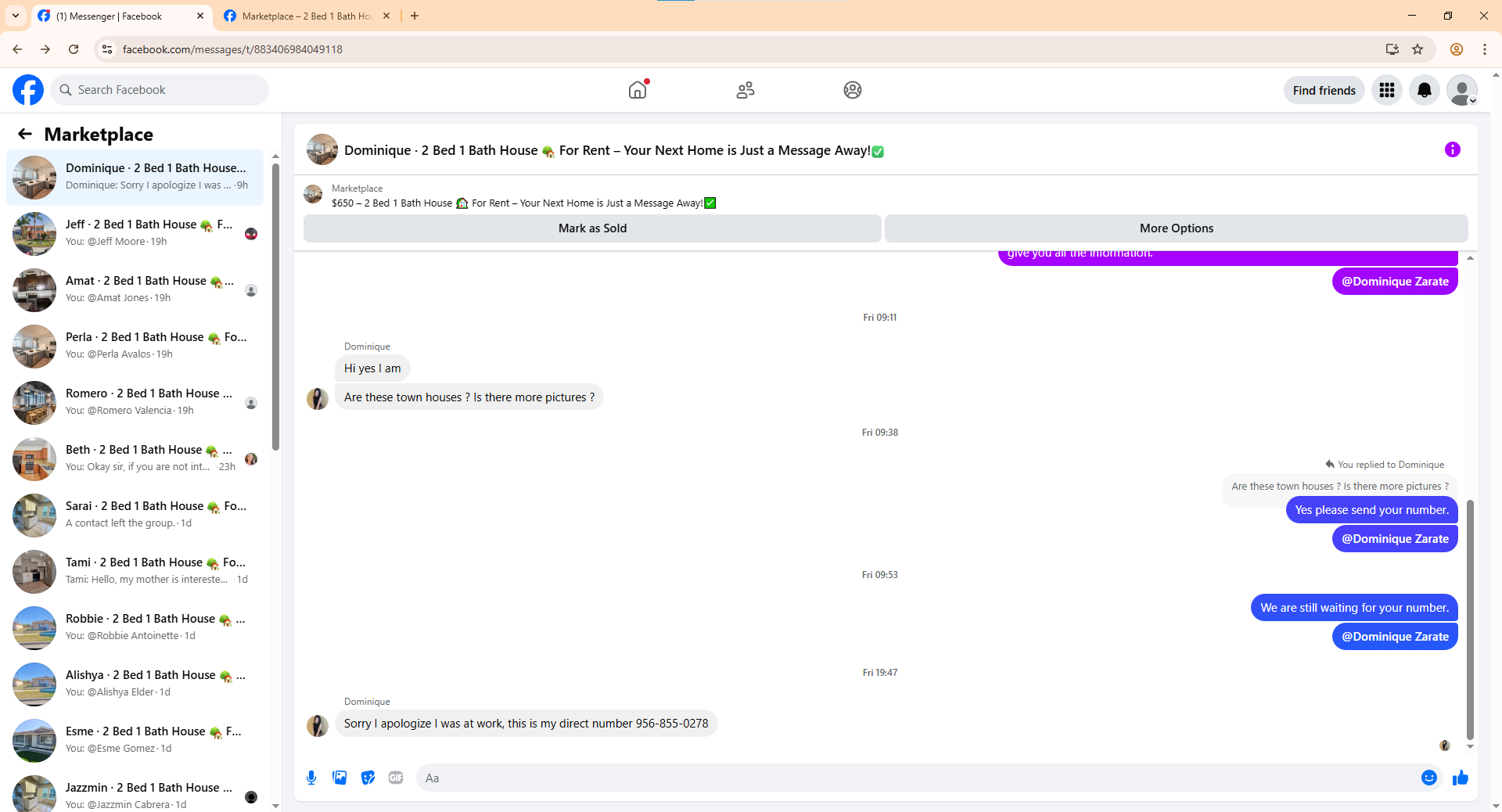This screenshot has height=812, width=1502.
Task: Click @Dominique Zarate mention under 'Yes please send'
Action: coord(1395,539)
